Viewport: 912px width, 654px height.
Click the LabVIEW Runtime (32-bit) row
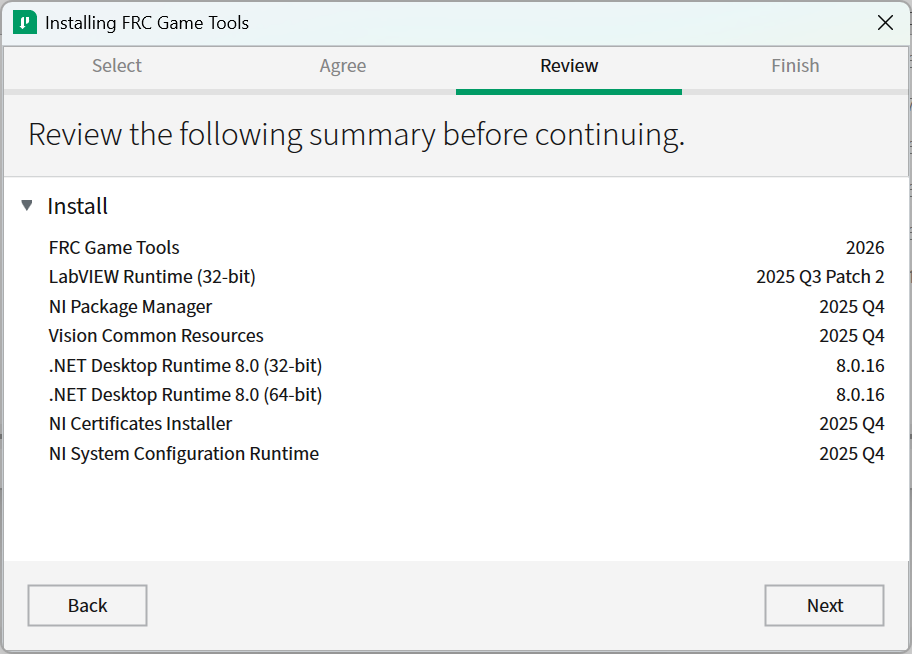[152, 276]
